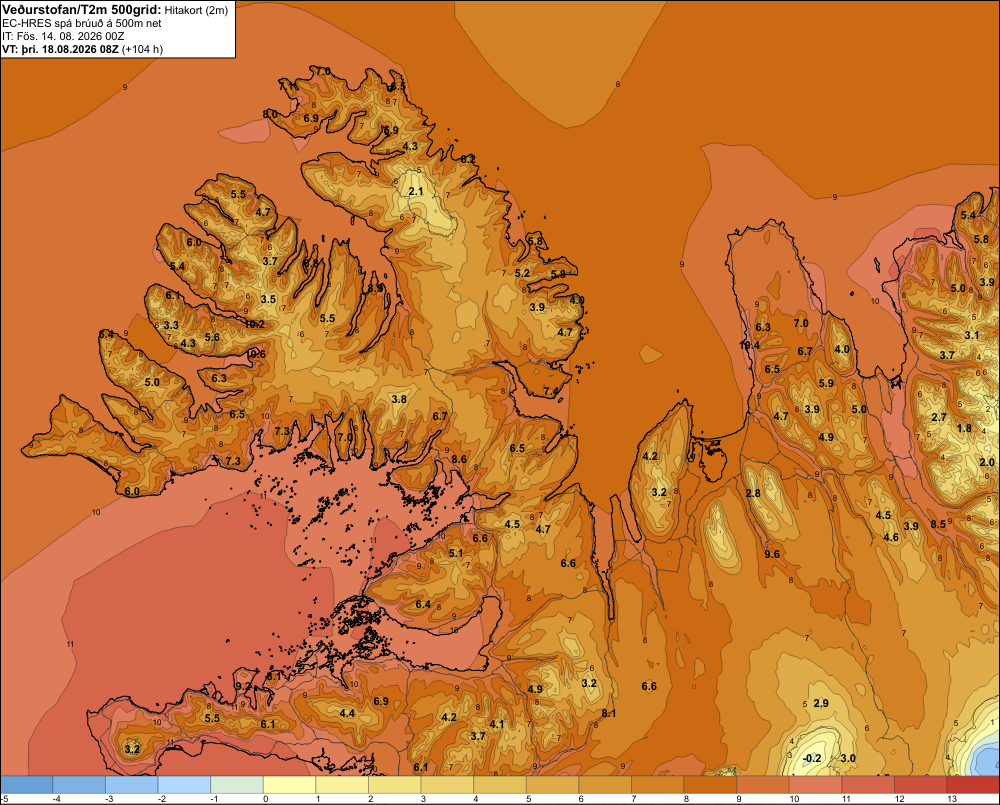Click the '2.1' temperature value on the map

coord(415,191)
